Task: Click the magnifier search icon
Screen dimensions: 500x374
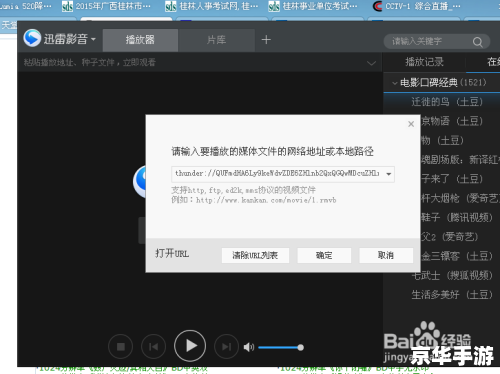Action: pyautogui.click(x=477, y=42)
